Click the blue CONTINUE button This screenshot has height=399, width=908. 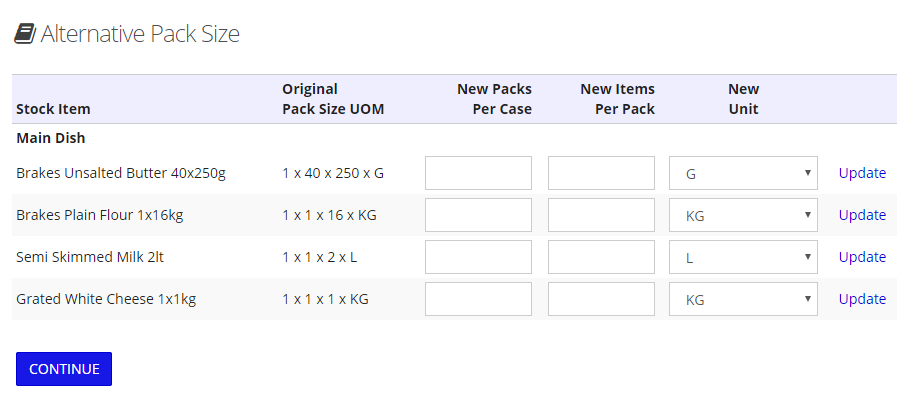click(x=64, y=369)
